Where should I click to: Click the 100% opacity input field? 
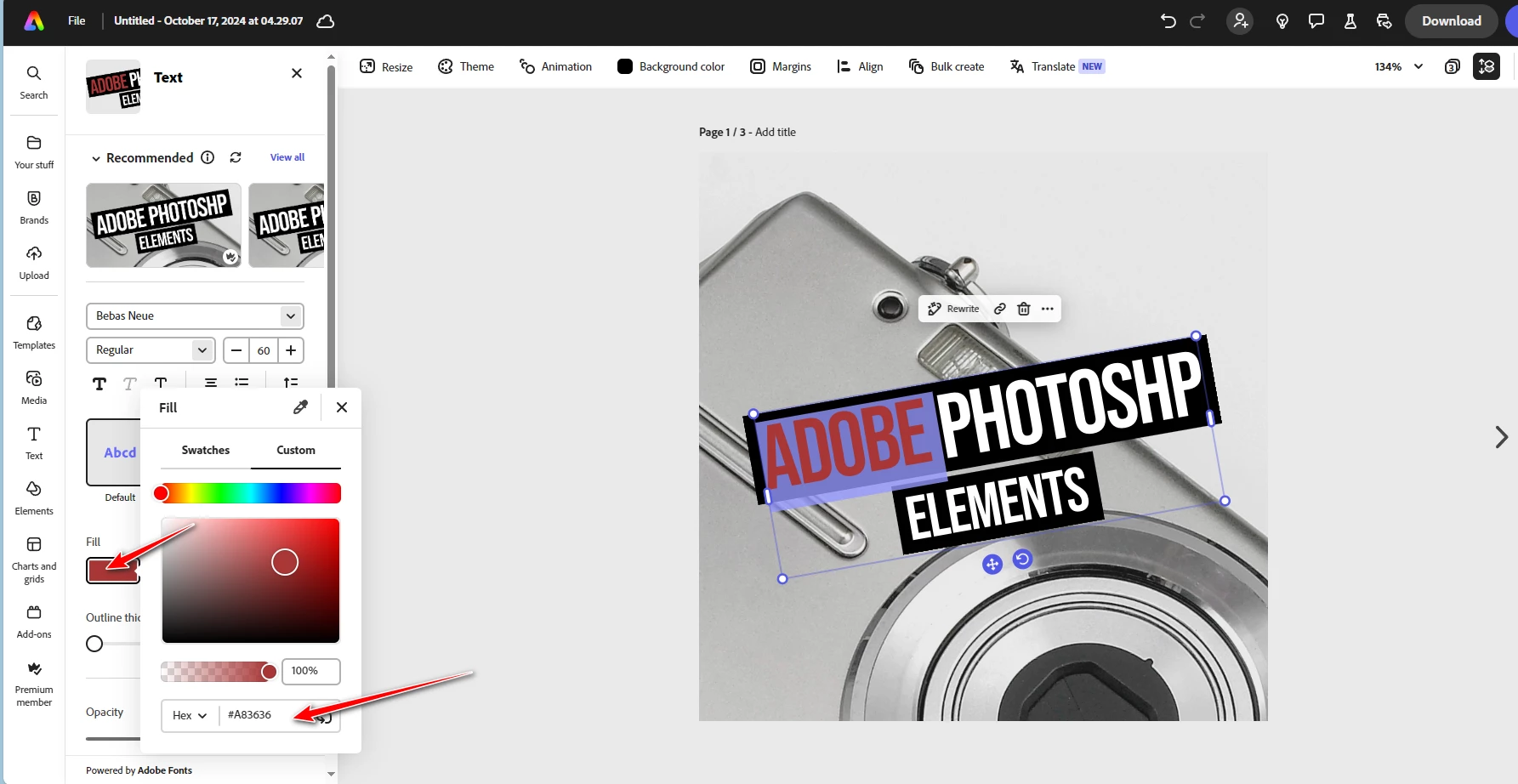click(311, 671)
